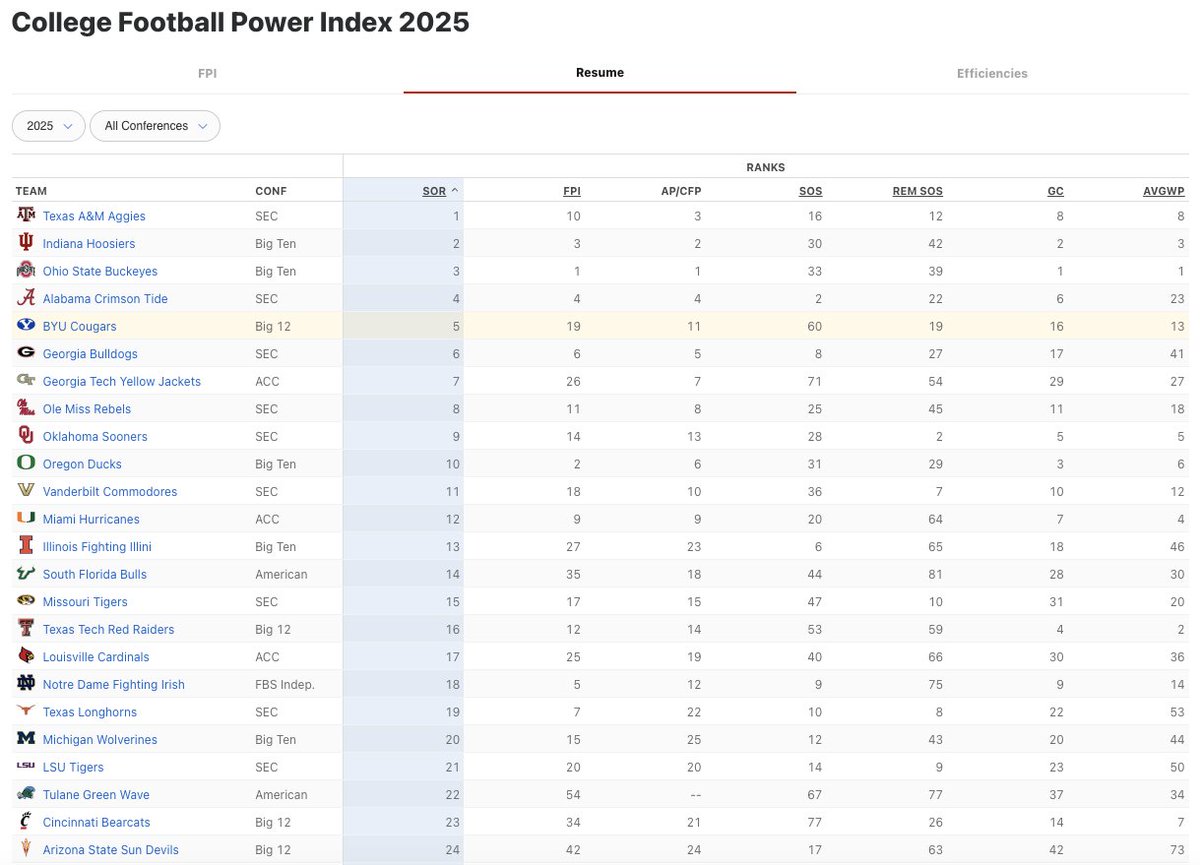1200x865 pixels.
Task: Sort by the AVGWP column header
Action: click(1164, 191)
